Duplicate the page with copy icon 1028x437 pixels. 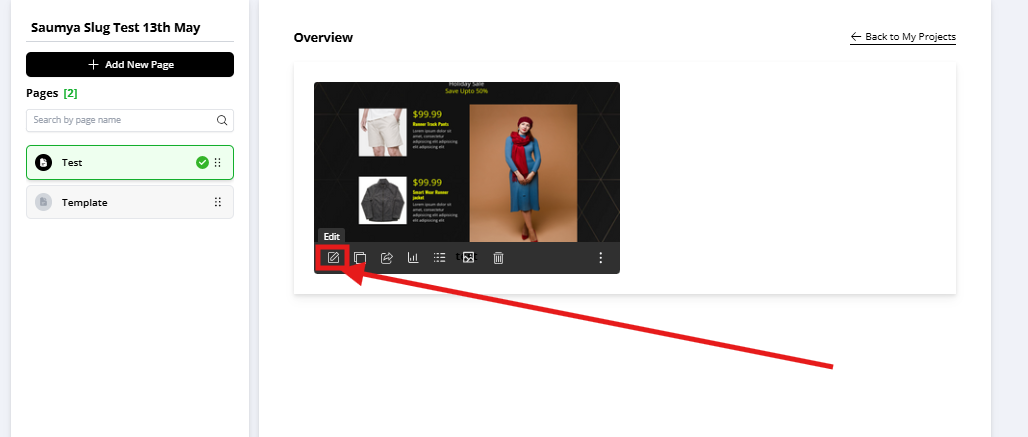click(x=360, y=257)
